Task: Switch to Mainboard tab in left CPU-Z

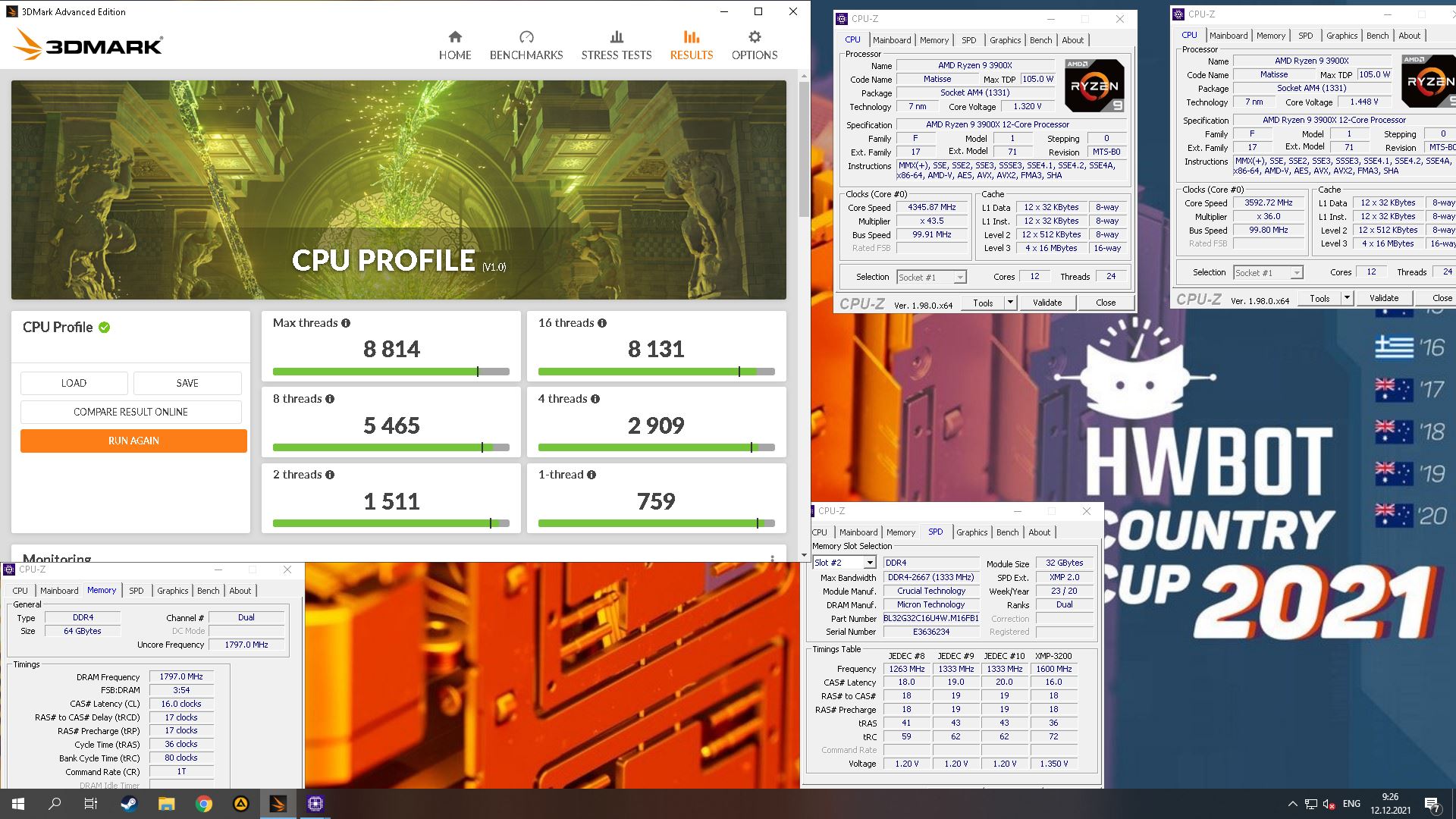Action: [892, 40]
